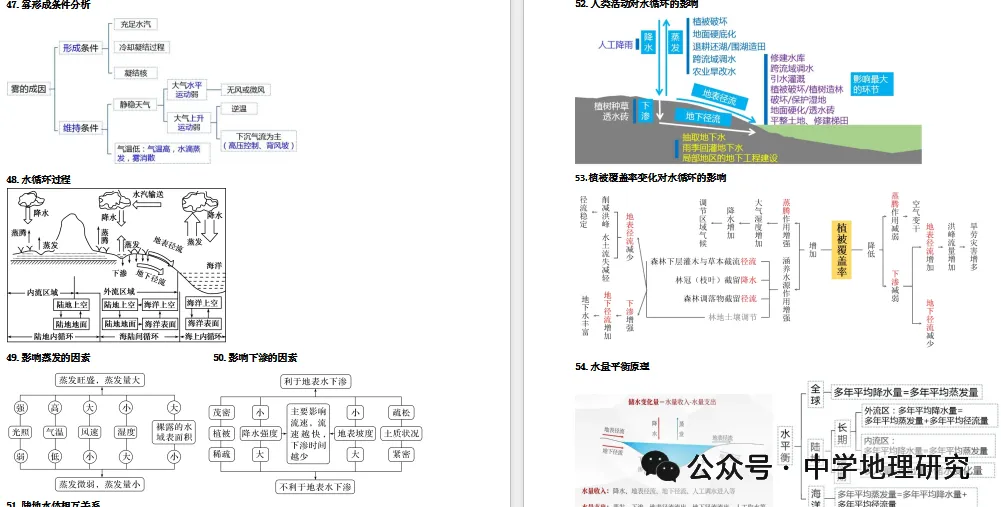1001x507 pixels.
Task: Click the '抽取地下水' yellow line
Action: click(x=704, y=137)
